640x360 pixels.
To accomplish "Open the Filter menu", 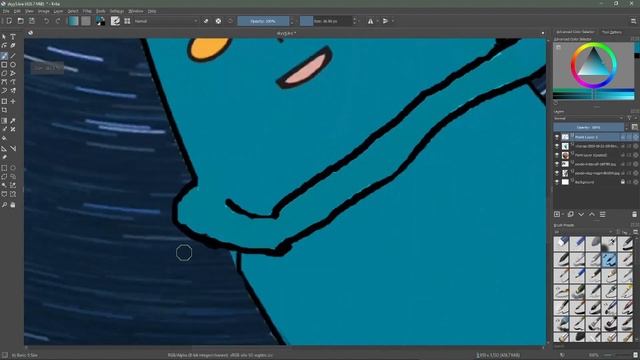I will (87, 11).
